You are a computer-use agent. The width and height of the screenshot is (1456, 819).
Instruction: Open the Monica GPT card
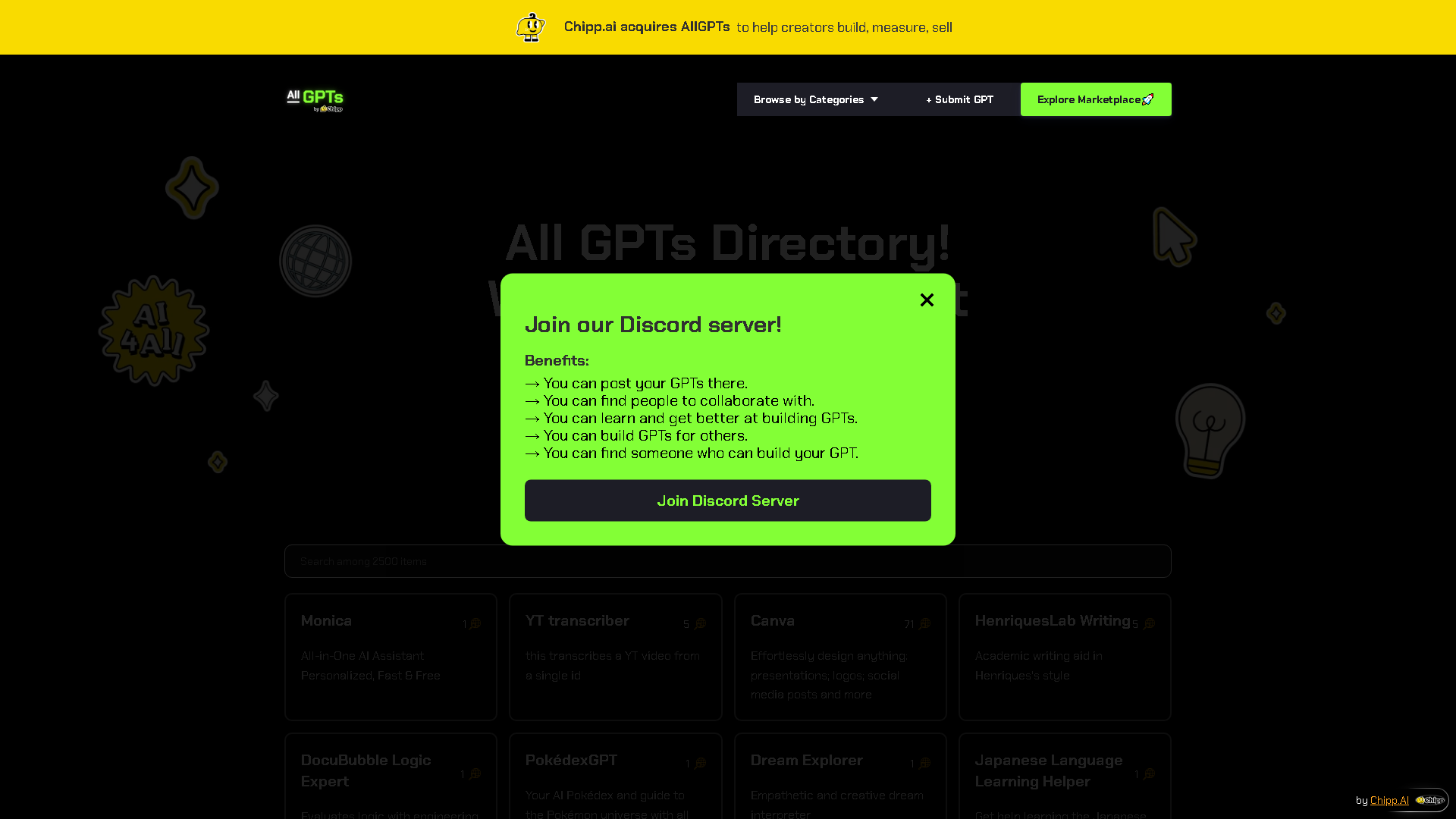[x=391, y=657]
